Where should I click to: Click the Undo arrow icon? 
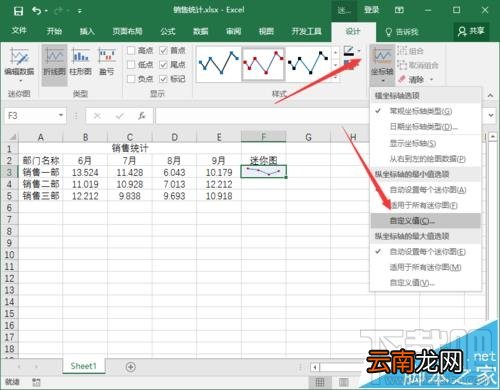point(37,11)
